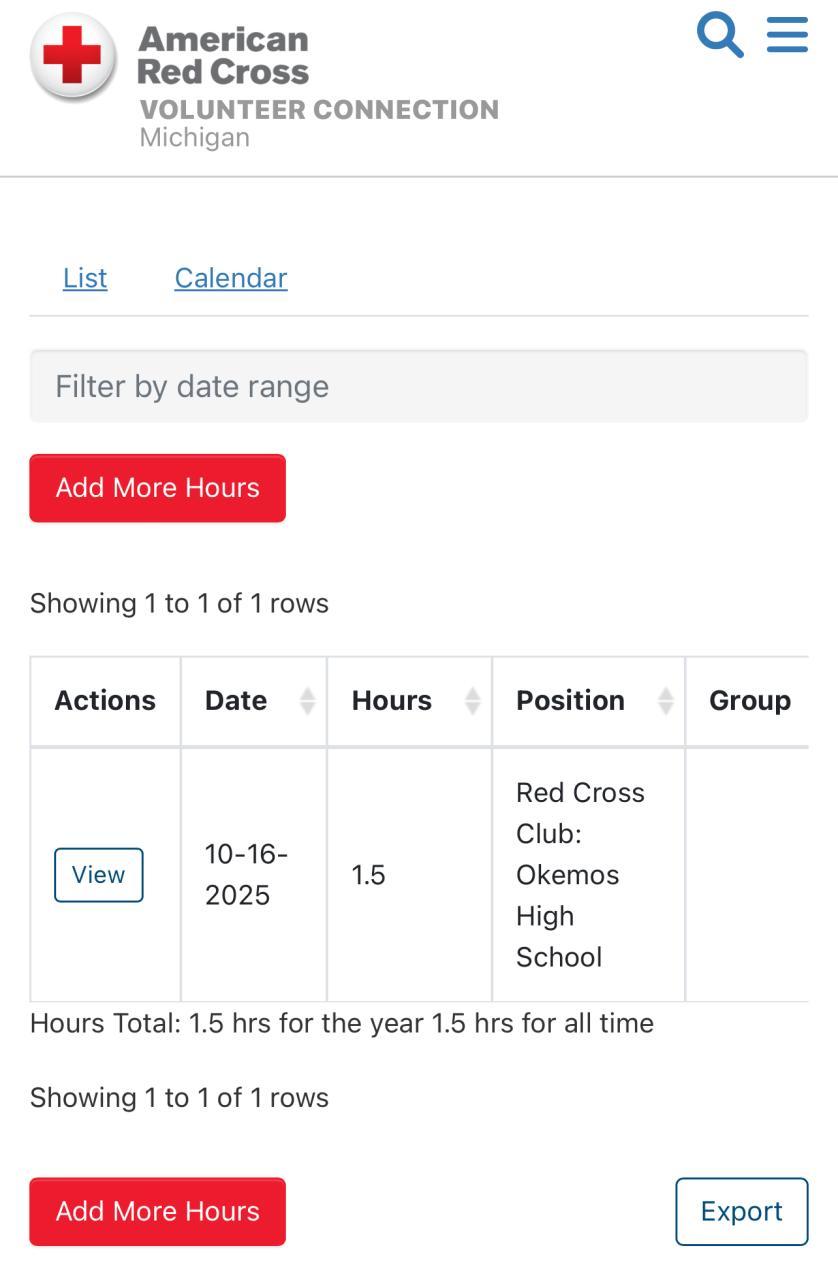Focus the Filter by date range field
Screen dimensions: 838x1280
coord(418,386)
